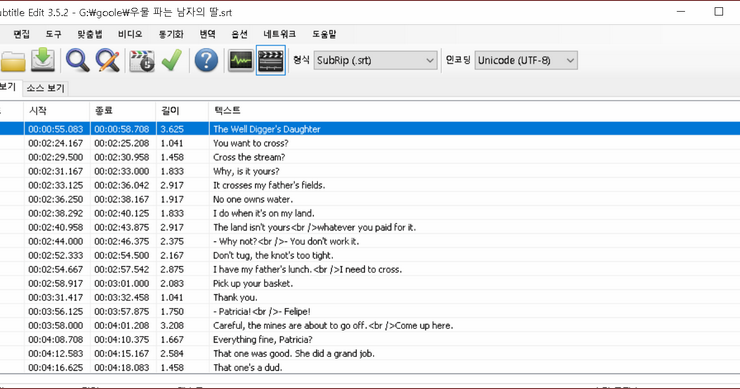Select subtitle line 'Thank you.'
This screenshot has width=740, height=389.
[370, 297]
